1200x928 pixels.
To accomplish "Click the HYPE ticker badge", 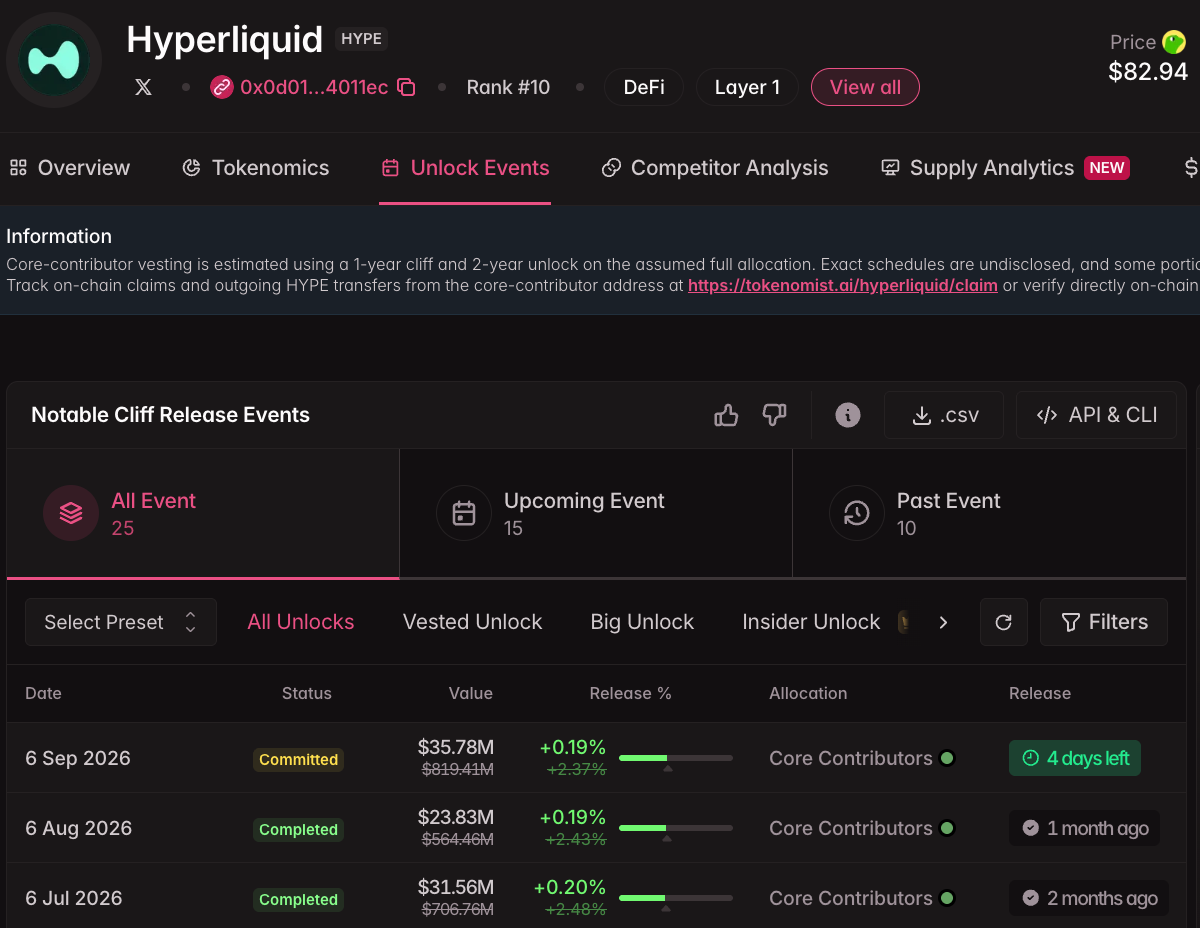I will coord(361,39).
